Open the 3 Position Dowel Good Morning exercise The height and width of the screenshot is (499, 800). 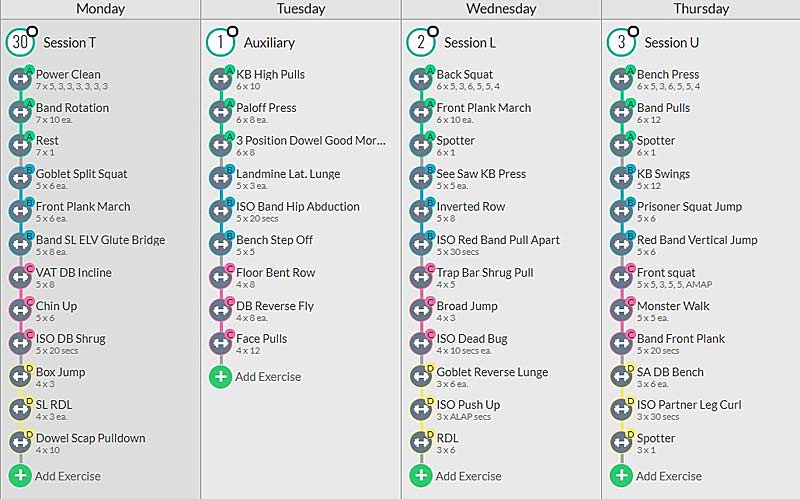tap(311, 140)
